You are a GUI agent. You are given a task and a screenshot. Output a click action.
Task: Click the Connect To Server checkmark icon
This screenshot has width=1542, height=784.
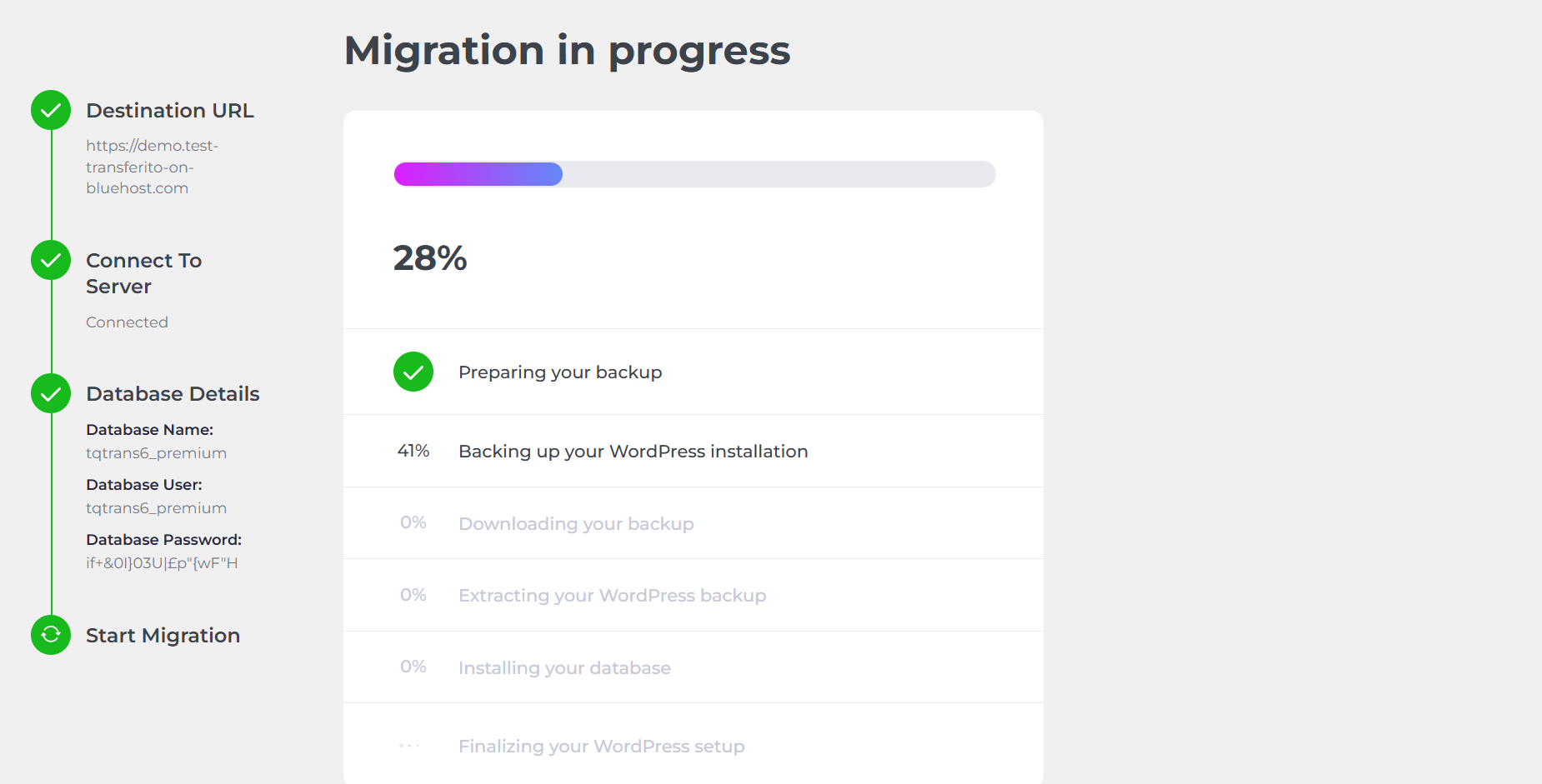[x=51, y=260]
